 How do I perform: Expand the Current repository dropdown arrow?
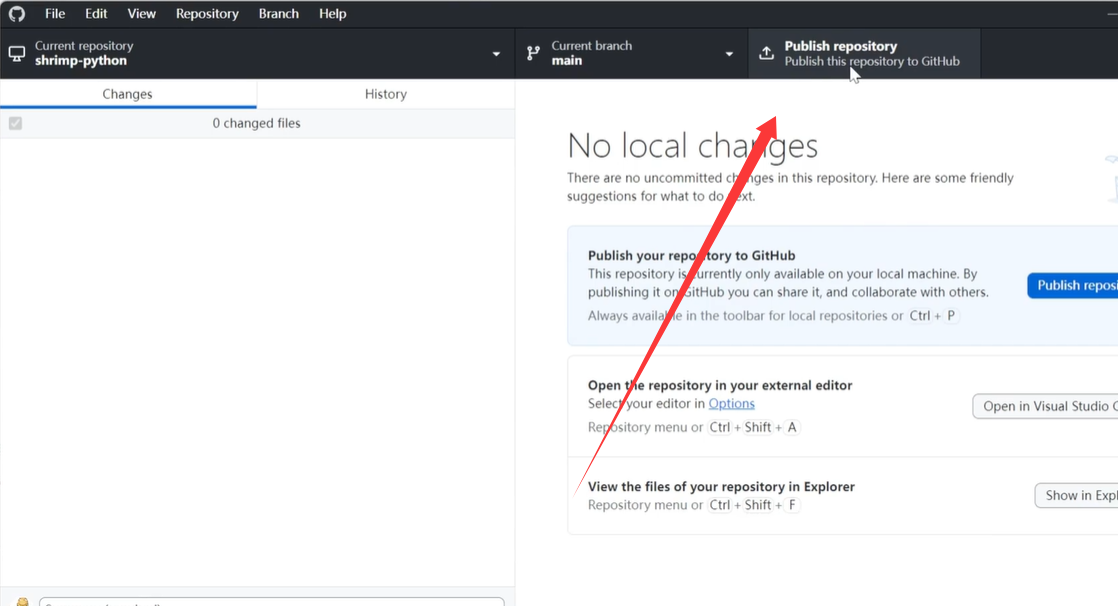pos(496,54)
